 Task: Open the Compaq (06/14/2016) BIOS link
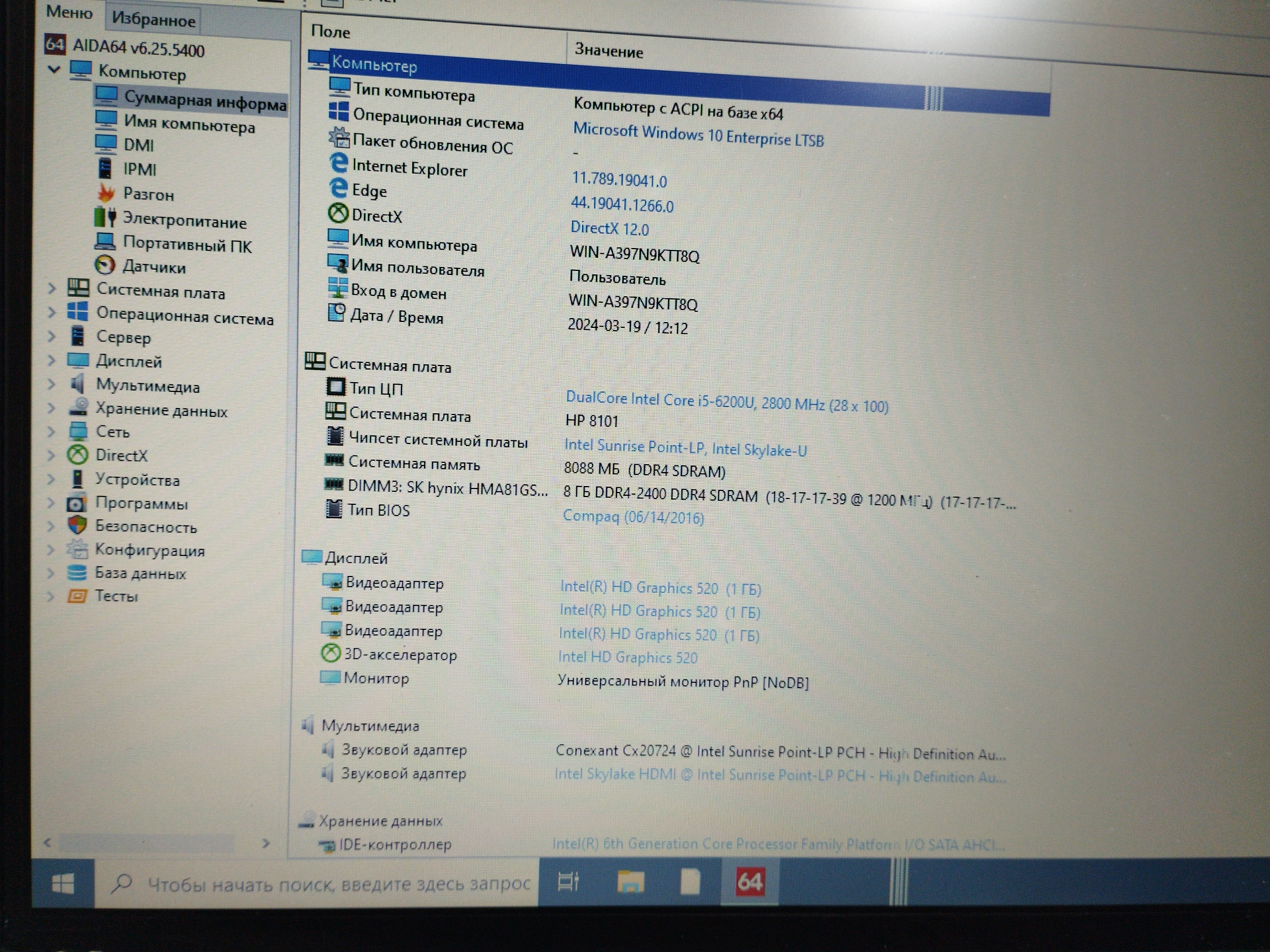633,516
